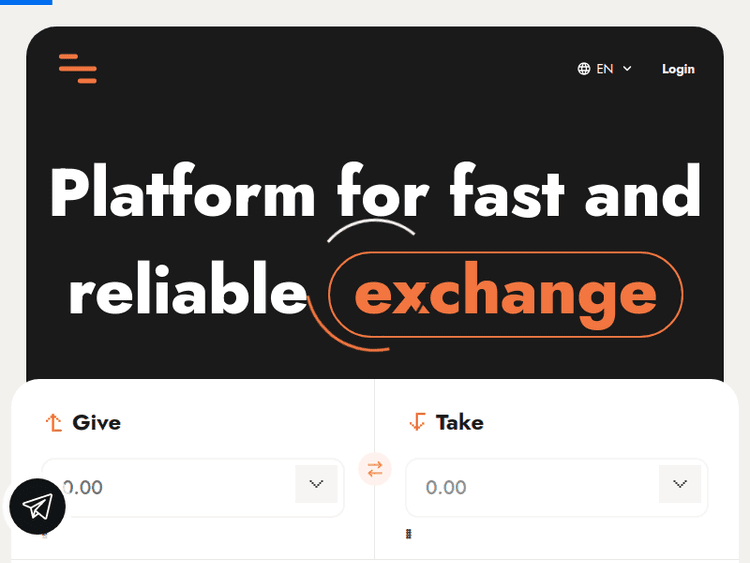Open the Take currency dropdown

pos(680,485)
